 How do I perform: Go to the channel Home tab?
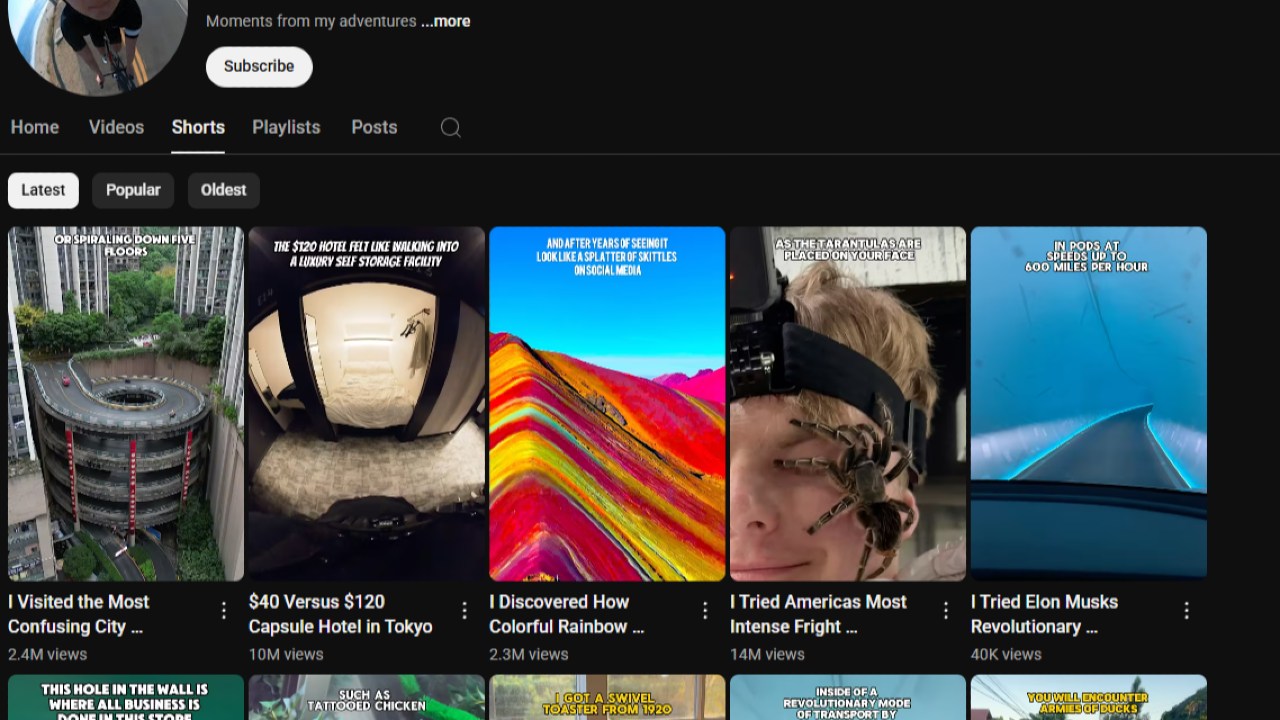[x=34, y=127]
